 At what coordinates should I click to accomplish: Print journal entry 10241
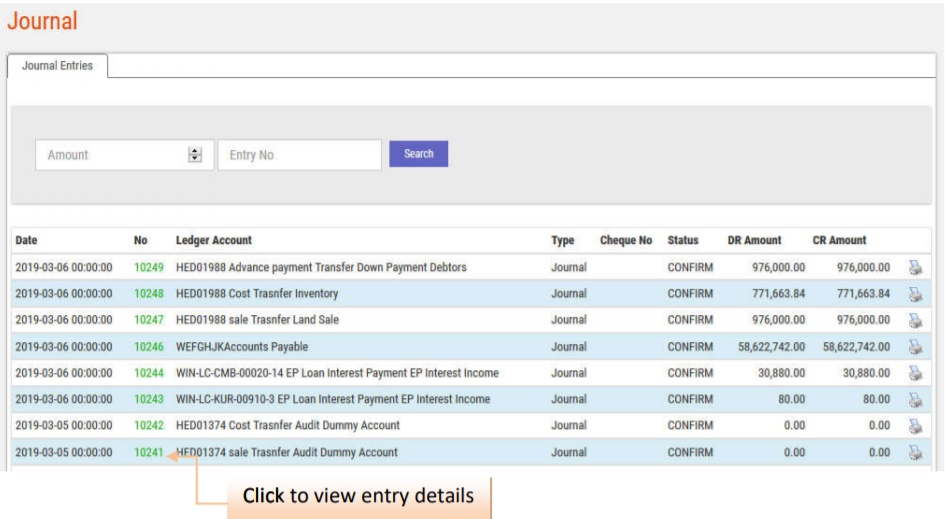coord(914,452)
